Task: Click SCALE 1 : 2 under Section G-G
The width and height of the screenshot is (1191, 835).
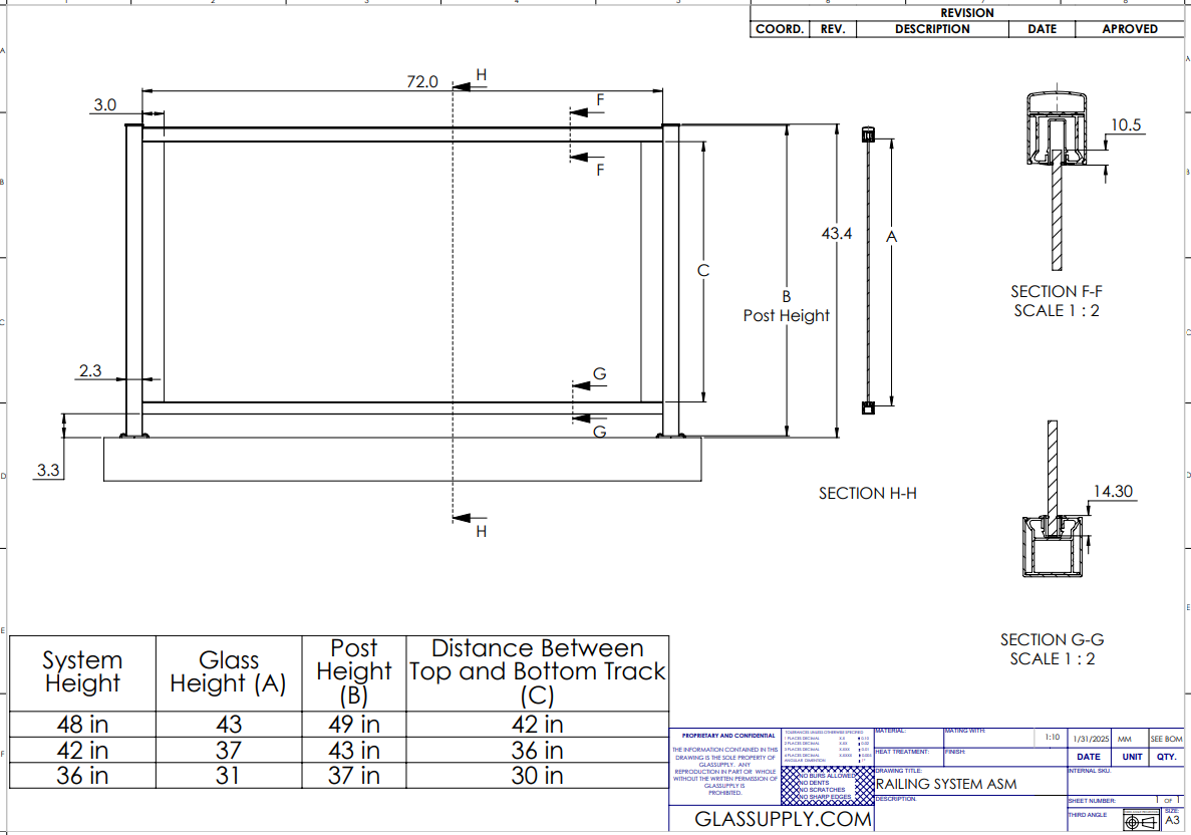Action: (x=1052, y=659)
